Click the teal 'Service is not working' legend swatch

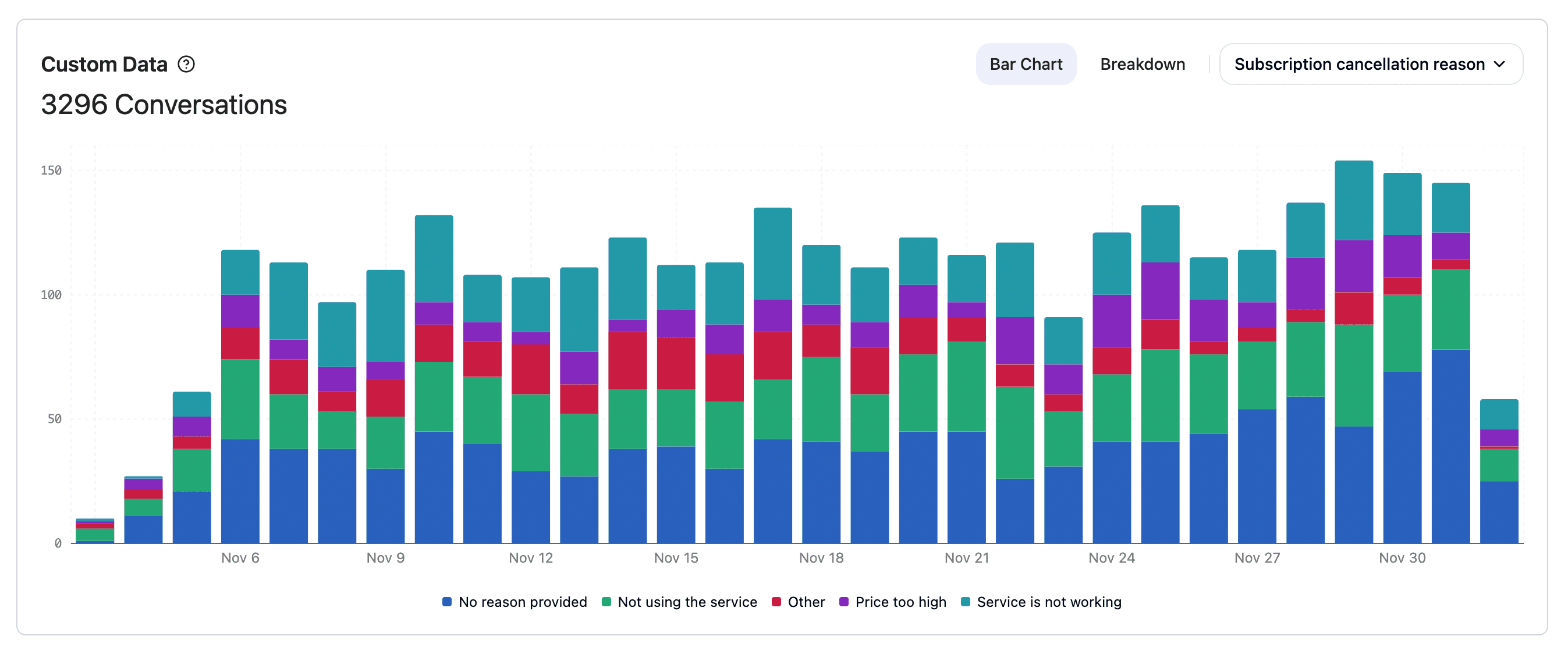tap(966, 602)
